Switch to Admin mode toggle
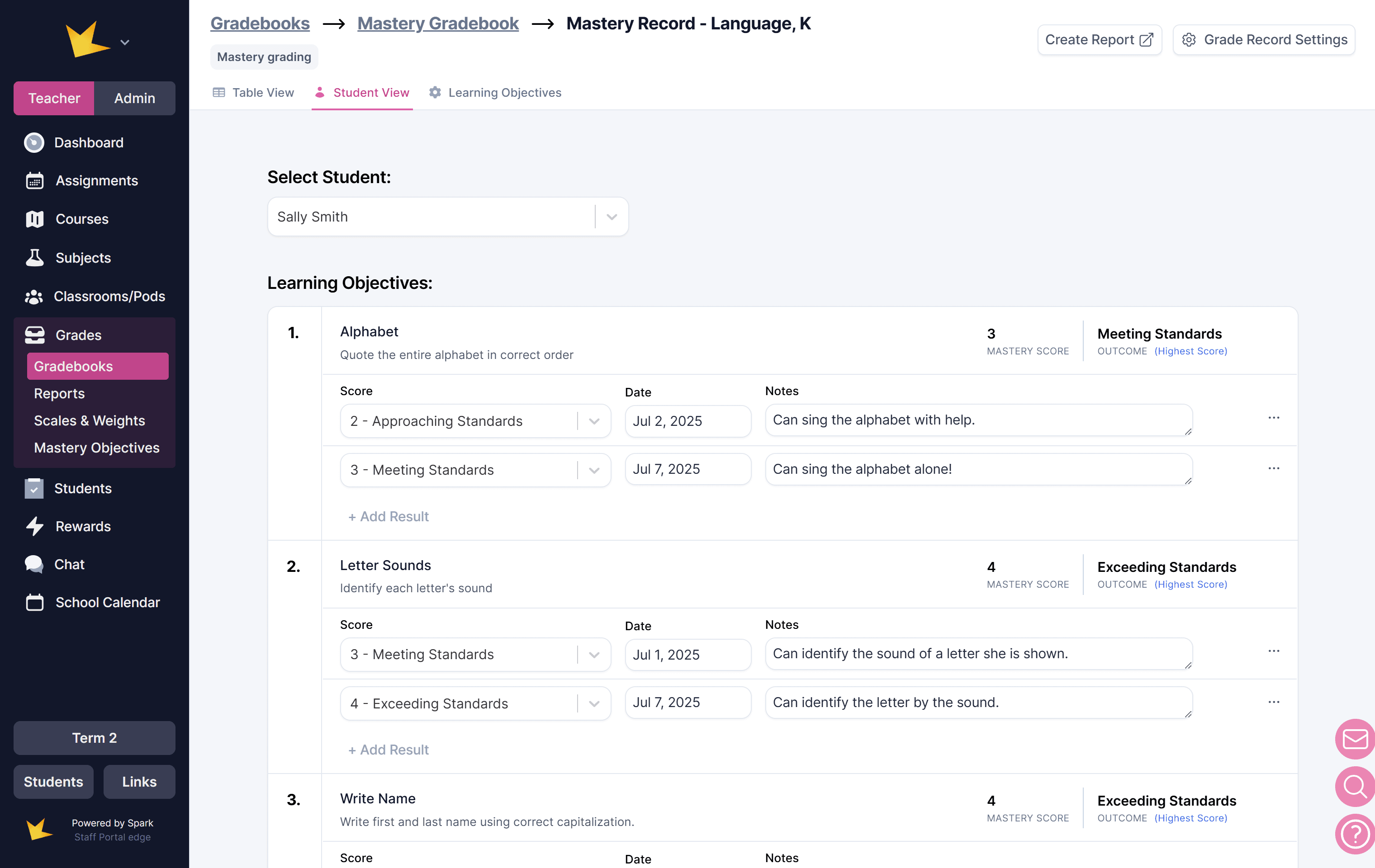The image size is (1375, 868). (x=134, y=98)
